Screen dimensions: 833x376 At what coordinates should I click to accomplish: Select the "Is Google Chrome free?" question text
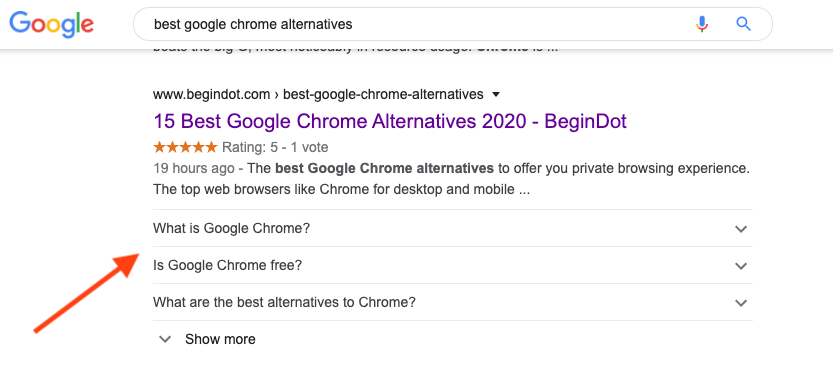(227, 265)
